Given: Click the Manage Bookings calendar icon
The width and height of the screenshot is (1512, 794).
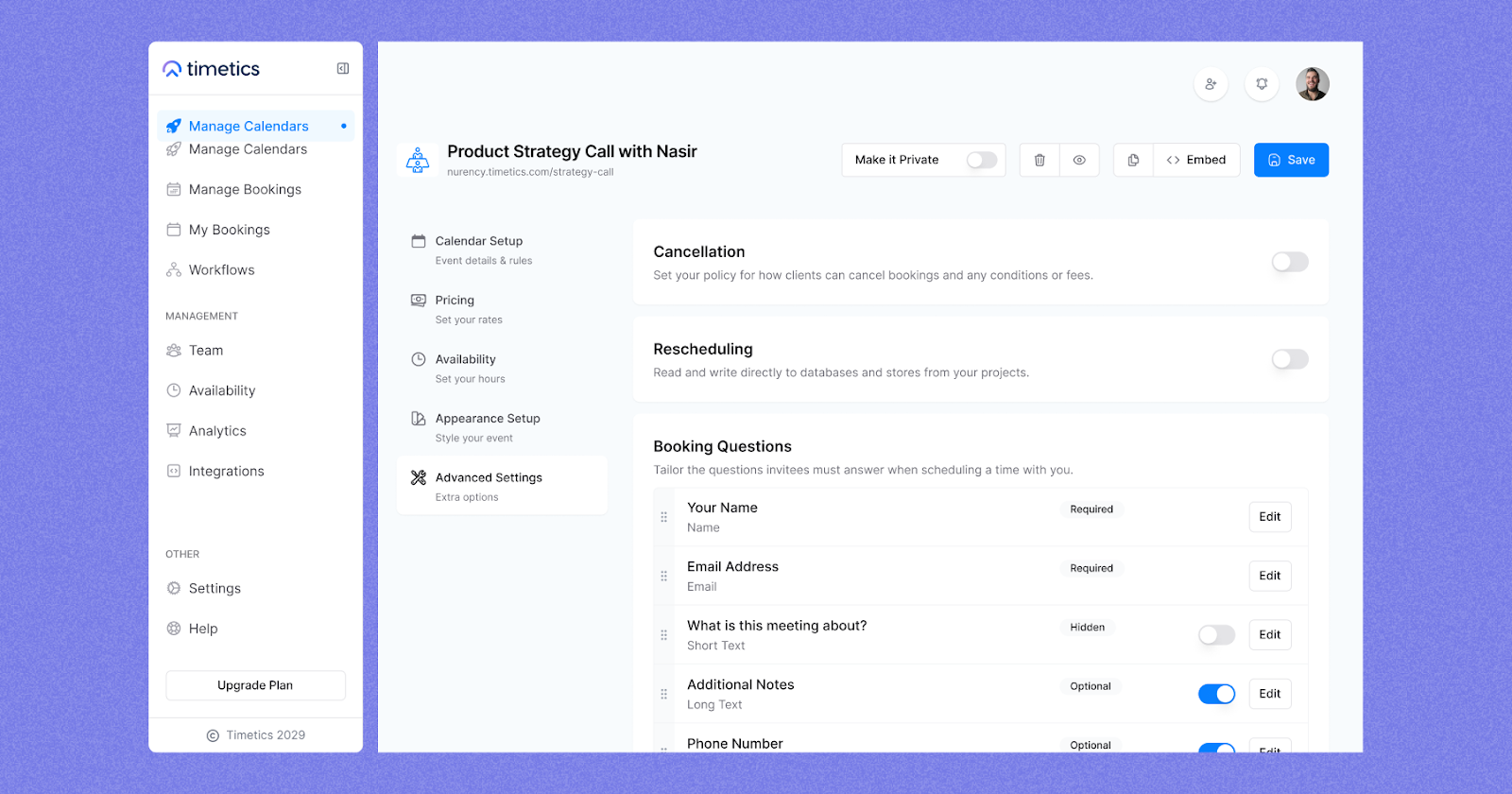Looking at the screenshot, I should (x=174, y=189).
